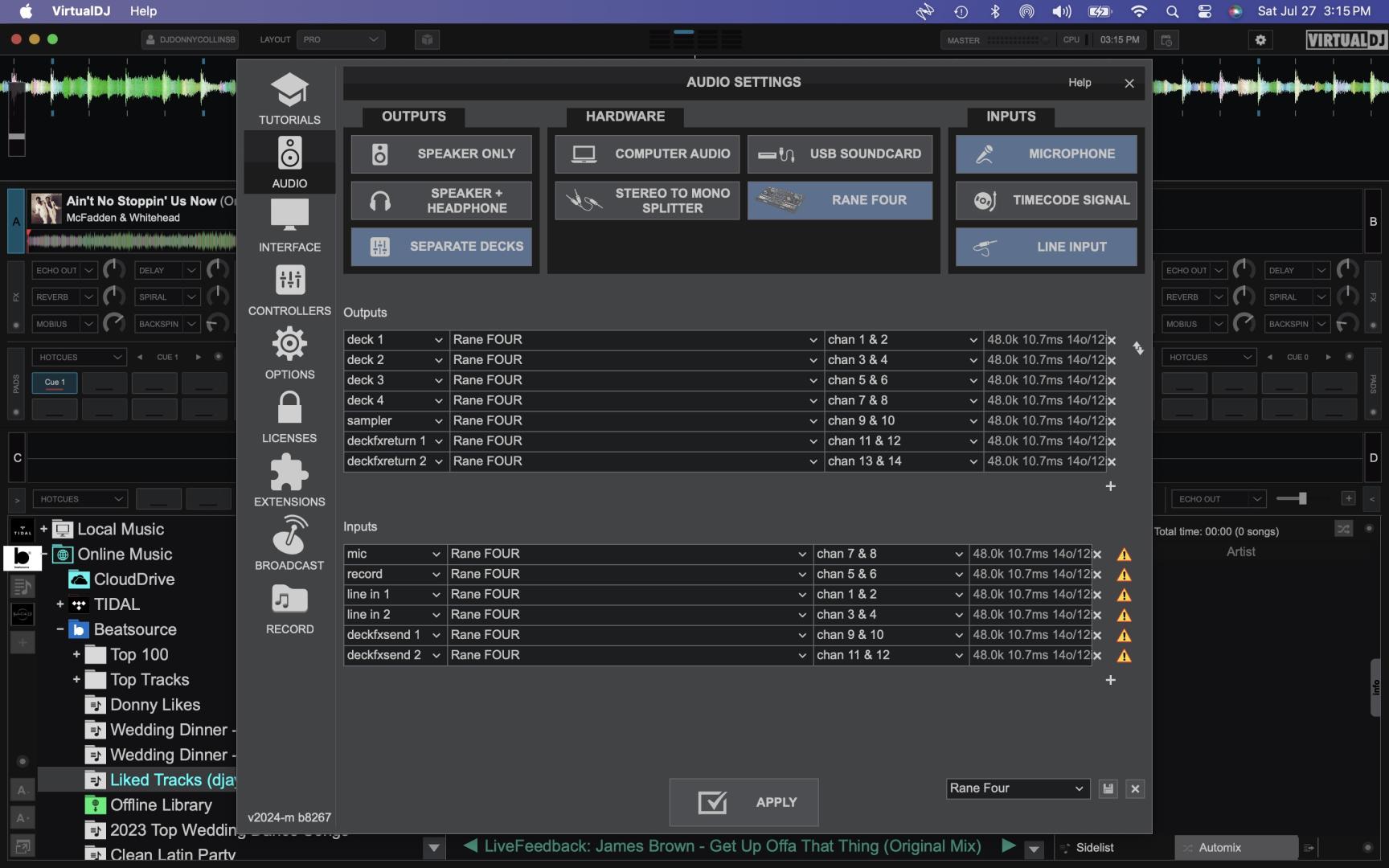Screen dimensions: 1389x868
Task: Delete the Rane Four audio config preset
Action: (1135, 789)
